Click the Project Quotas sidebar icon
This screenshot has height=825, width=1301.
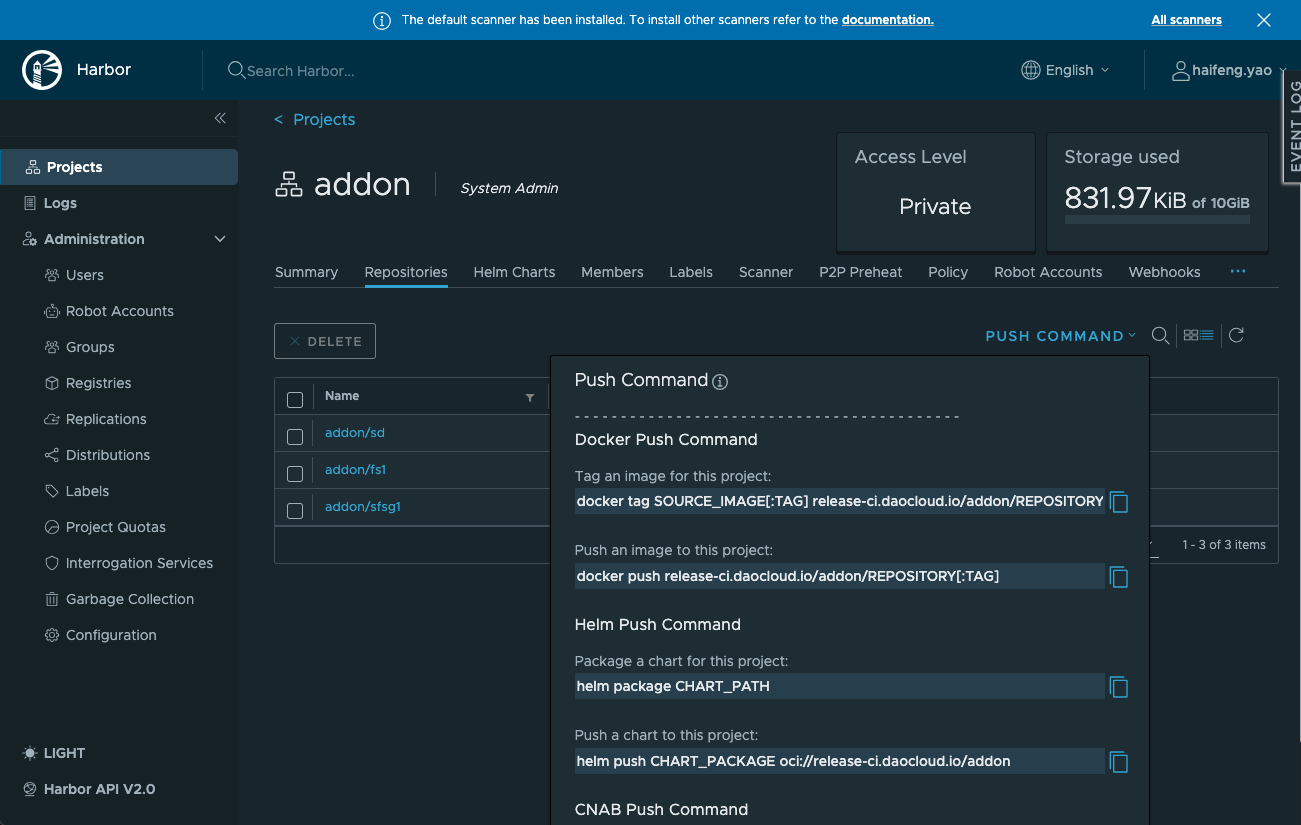coord(52,527)
